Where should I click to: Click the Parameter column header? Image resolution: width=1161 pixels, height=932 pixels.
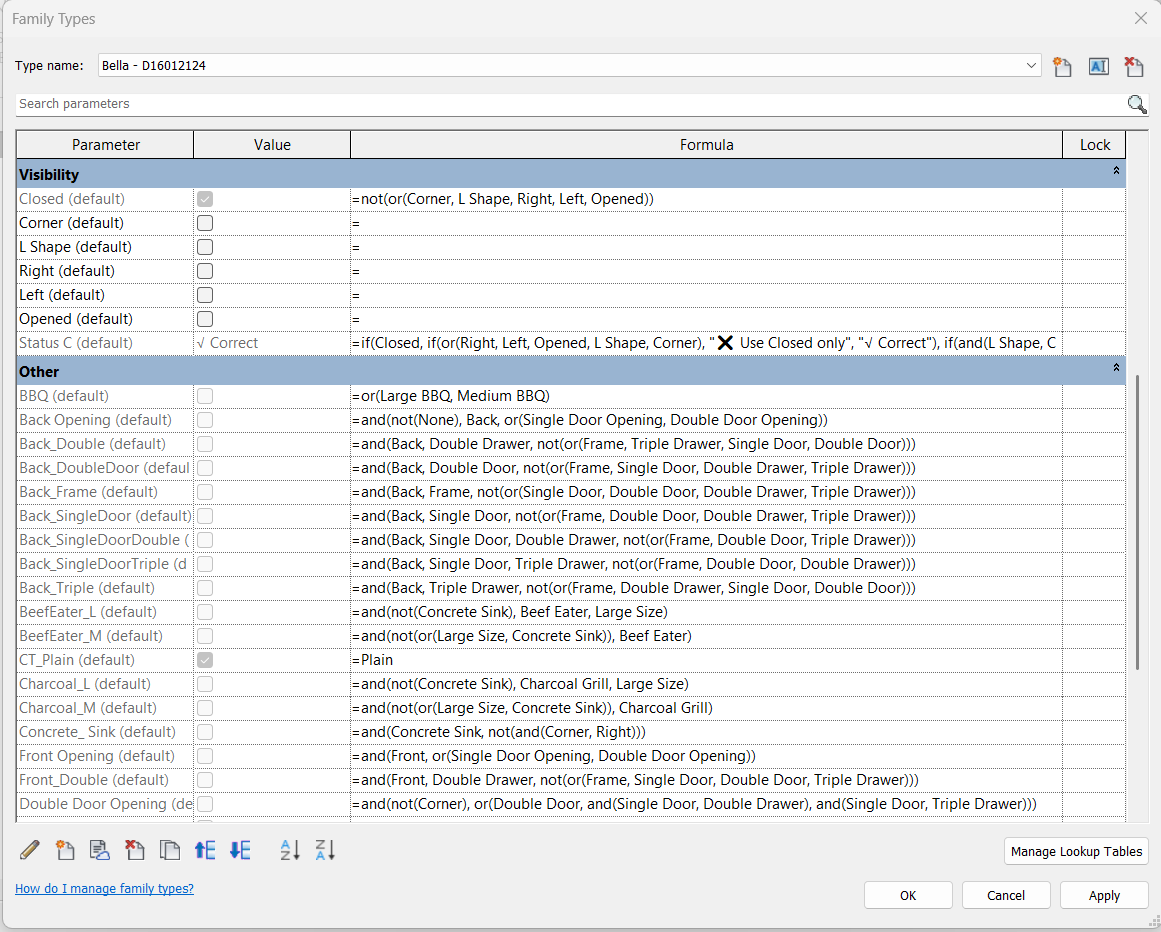(106, 145)
